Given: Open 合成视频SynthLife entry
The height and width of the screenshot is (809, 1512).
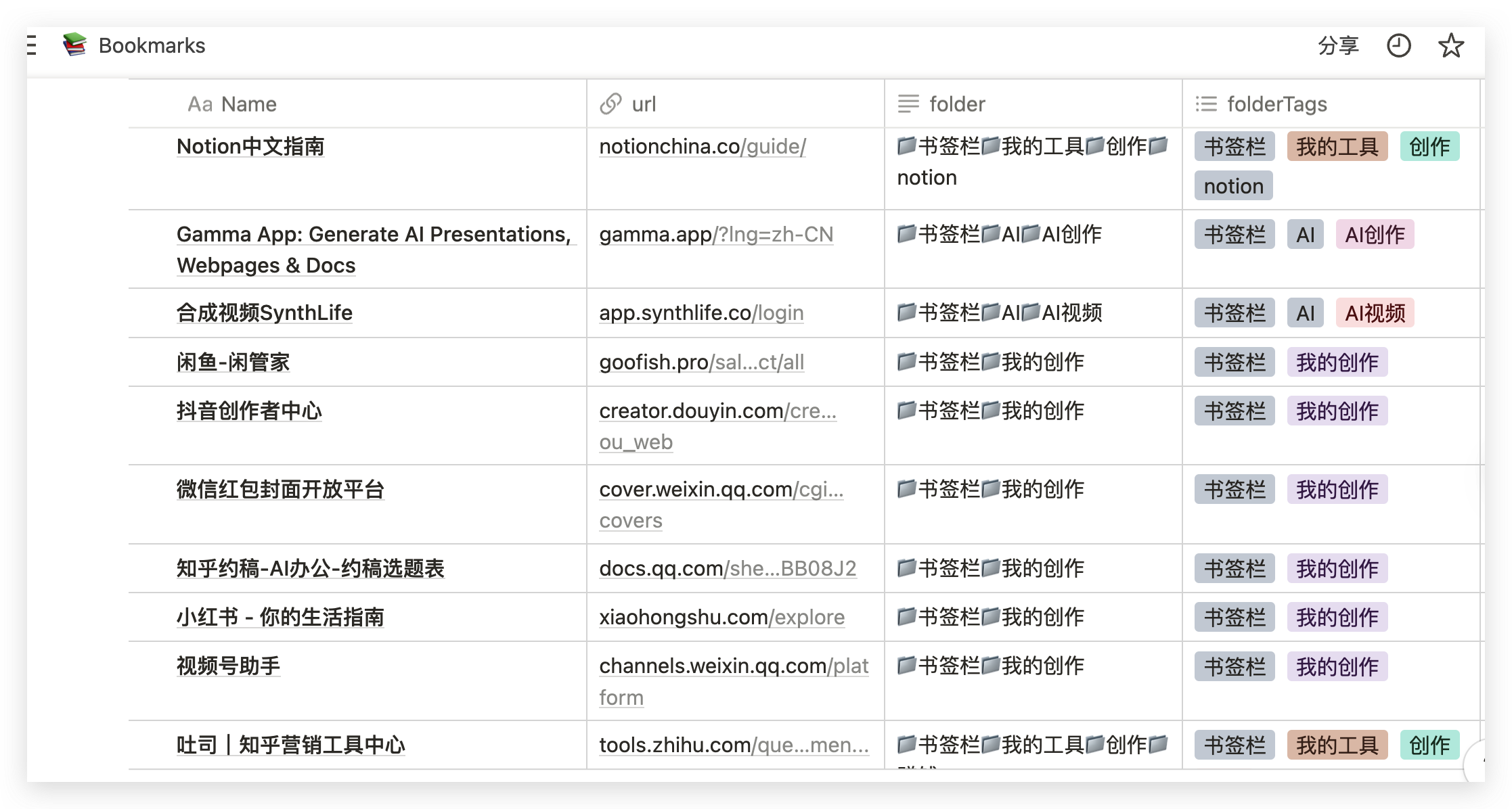Looking at the screenshot, I should [264, 313].
